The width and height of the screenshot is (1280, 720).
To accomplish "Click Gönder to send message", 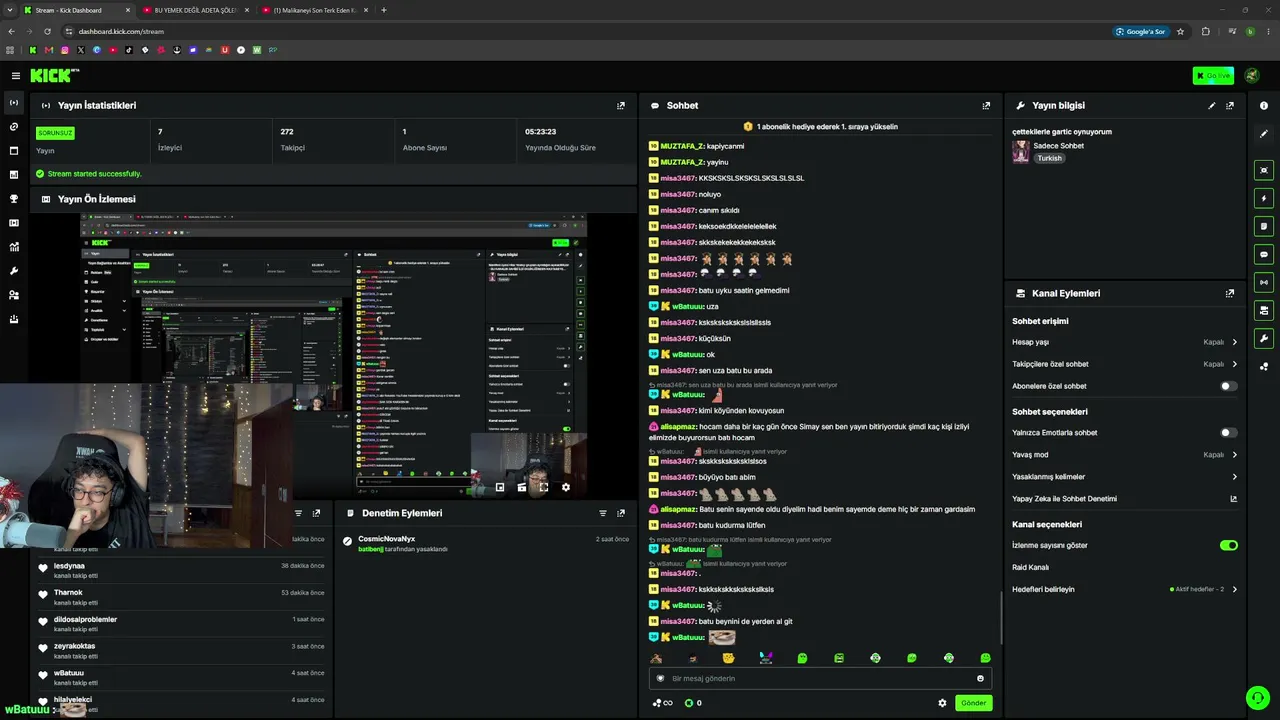I will point(973,703).
